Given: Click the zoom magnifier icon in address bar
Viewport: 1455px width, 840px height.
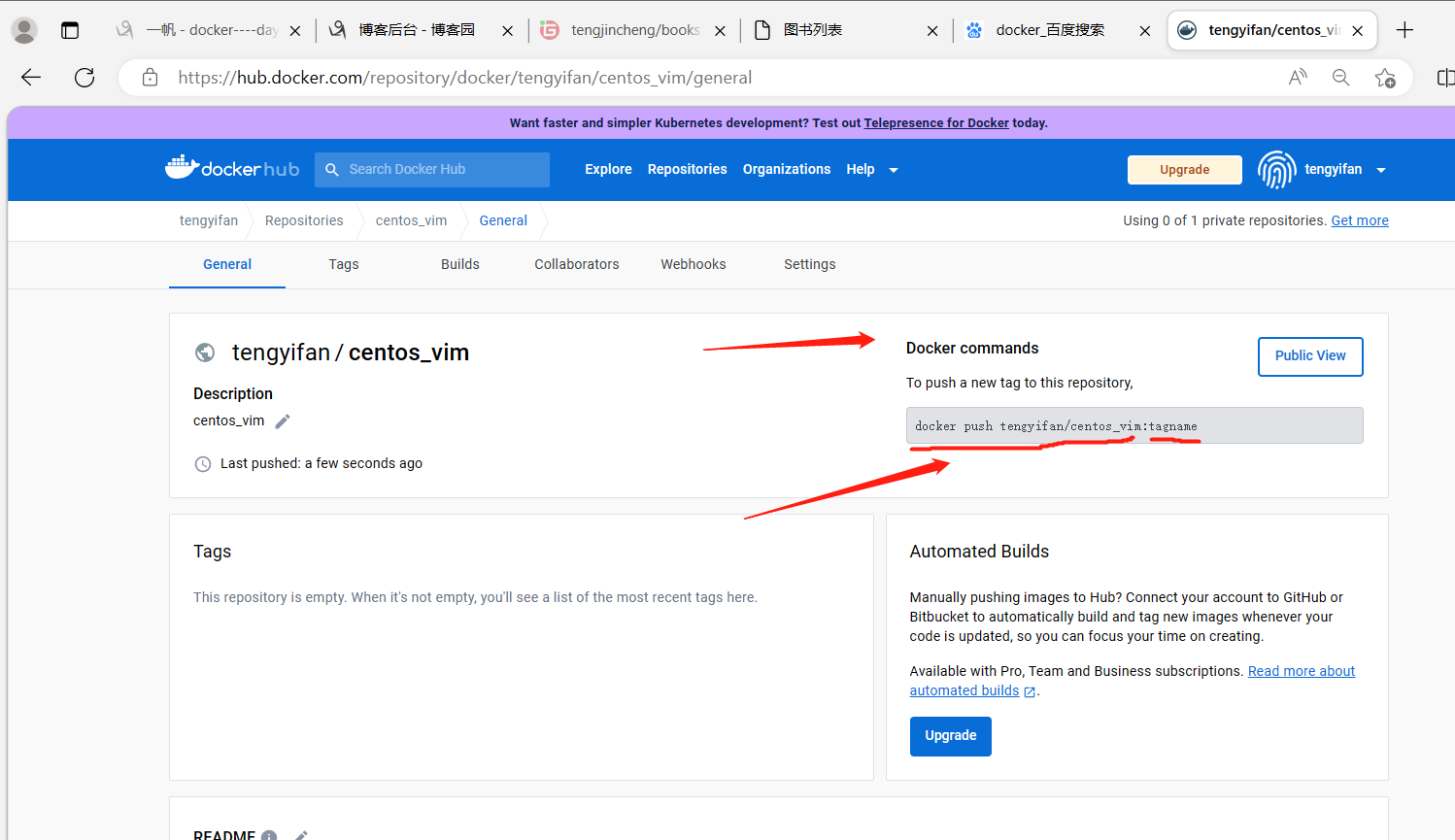Looking at the screenshot, I should (x=1341, y=78).
